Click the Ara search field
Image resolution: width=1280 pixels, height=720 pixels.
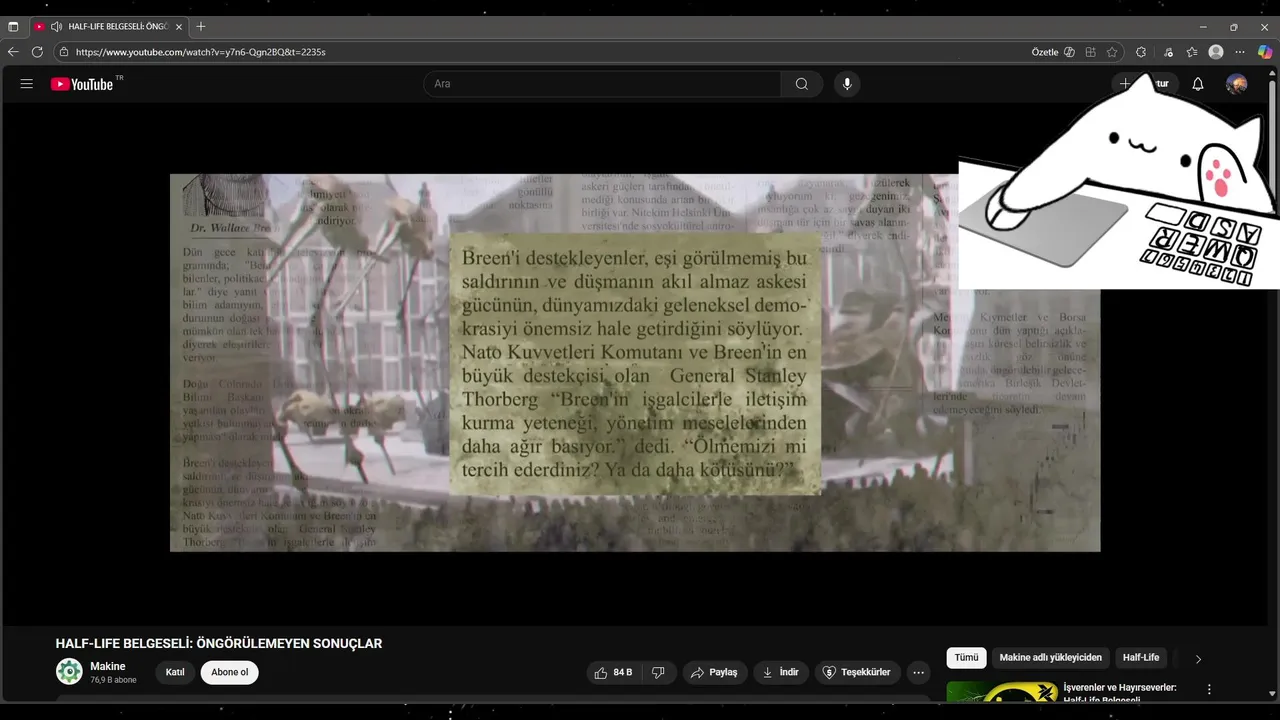[x=602, y=84]
